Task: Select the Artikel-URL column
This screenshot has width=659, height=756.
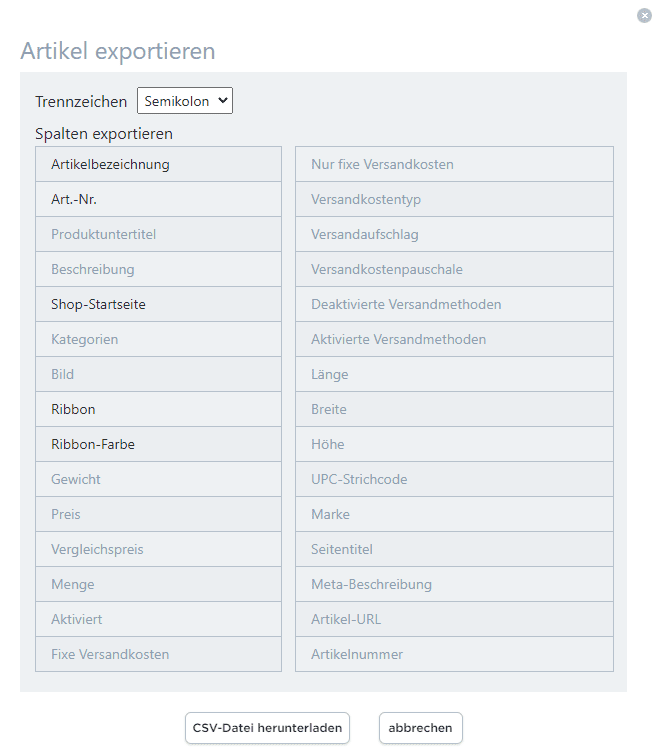Action: tap(454, 619)
